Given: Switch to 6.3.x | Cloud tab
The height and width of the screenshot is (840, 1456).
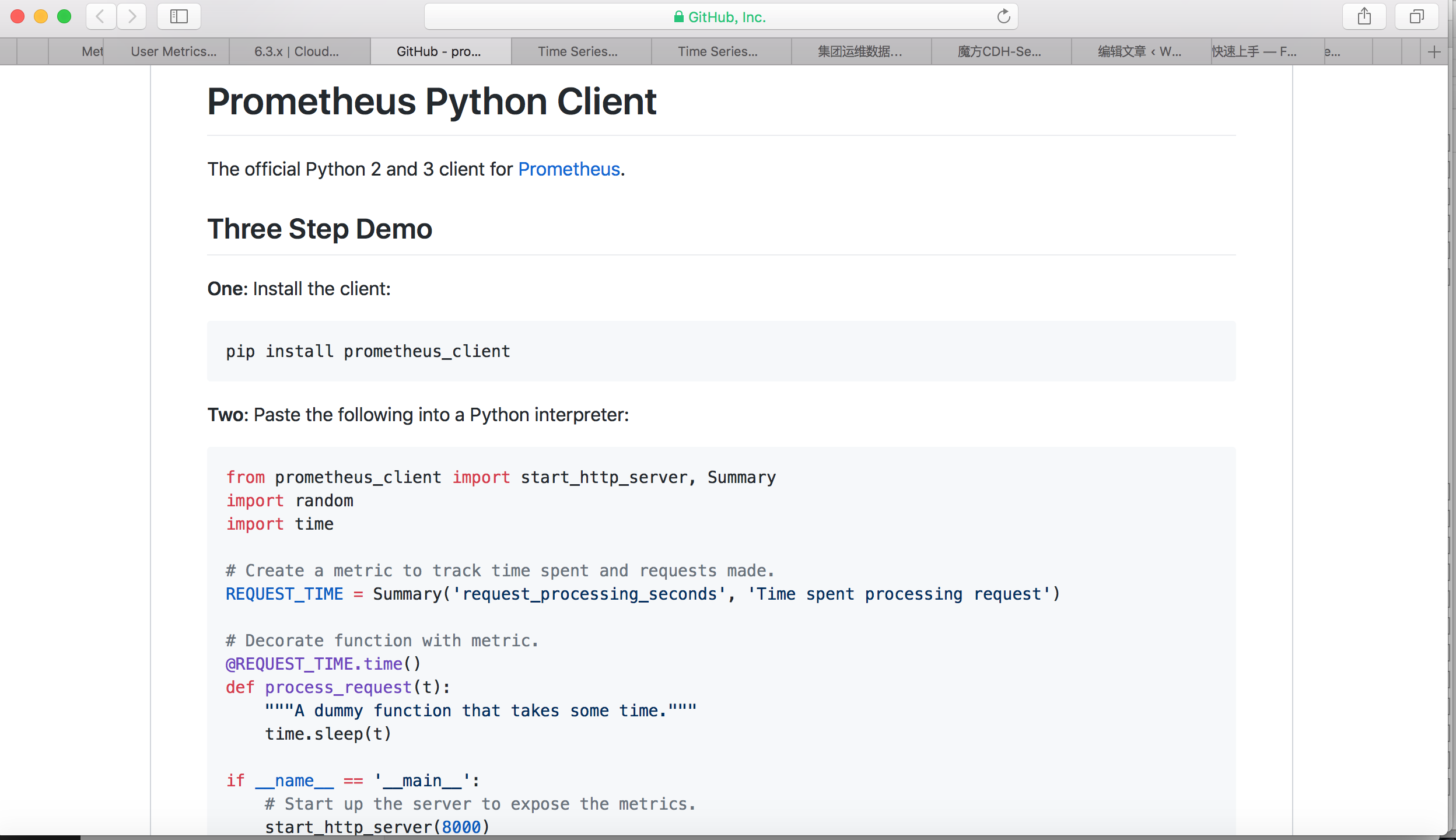Looking at the screenshot, I should tap(296, 52).
